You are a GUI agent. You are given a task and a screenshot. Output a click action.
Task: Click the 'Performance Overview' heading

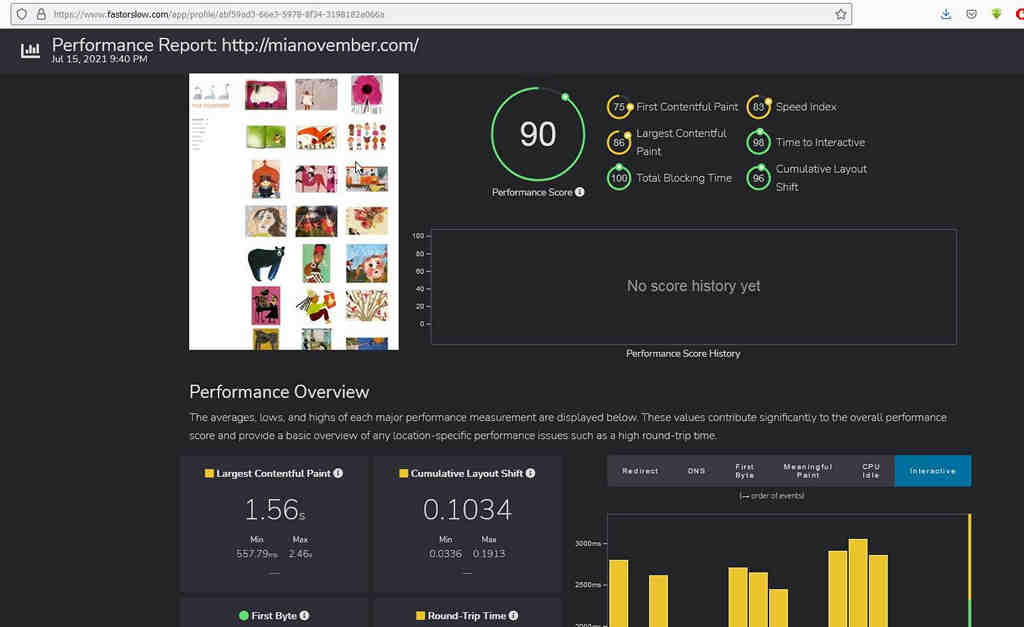tap(280, 392)
